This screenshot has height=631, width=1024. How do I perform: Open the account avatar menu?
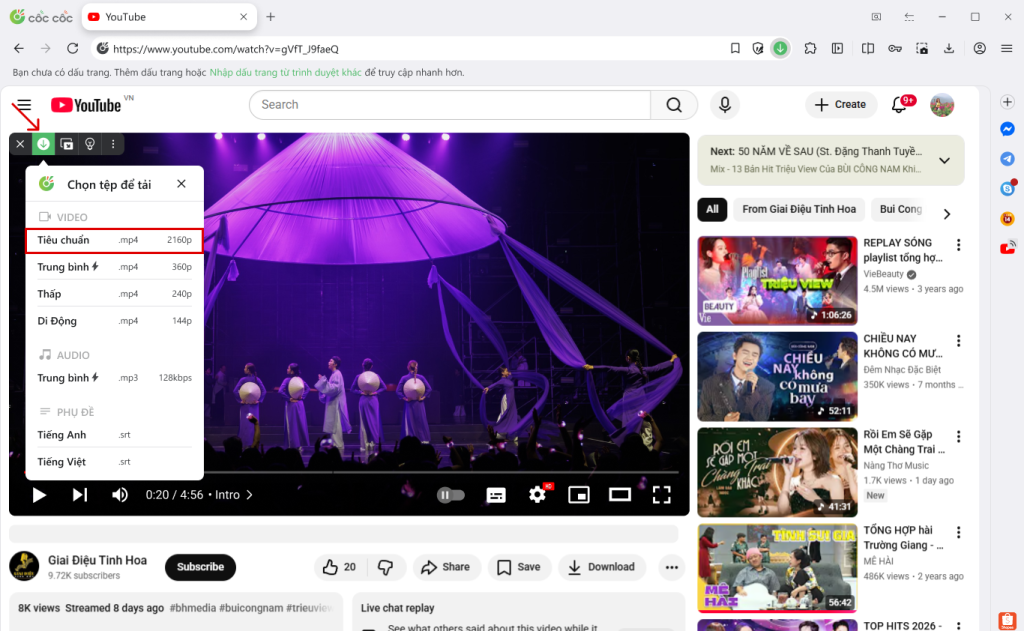(x=942, y=105)
